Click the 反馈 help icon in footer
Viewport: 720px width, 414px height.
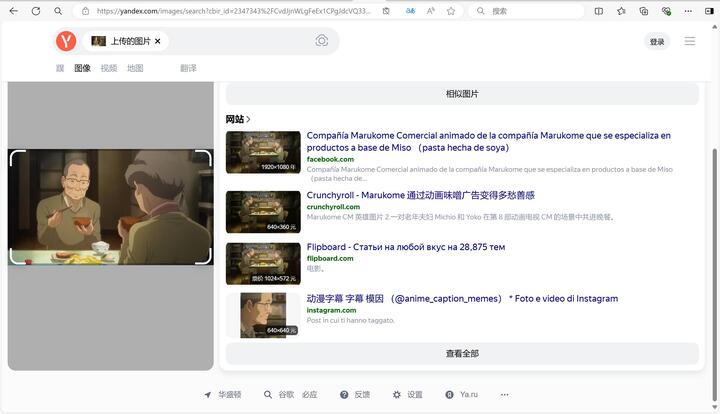(344, 395)
